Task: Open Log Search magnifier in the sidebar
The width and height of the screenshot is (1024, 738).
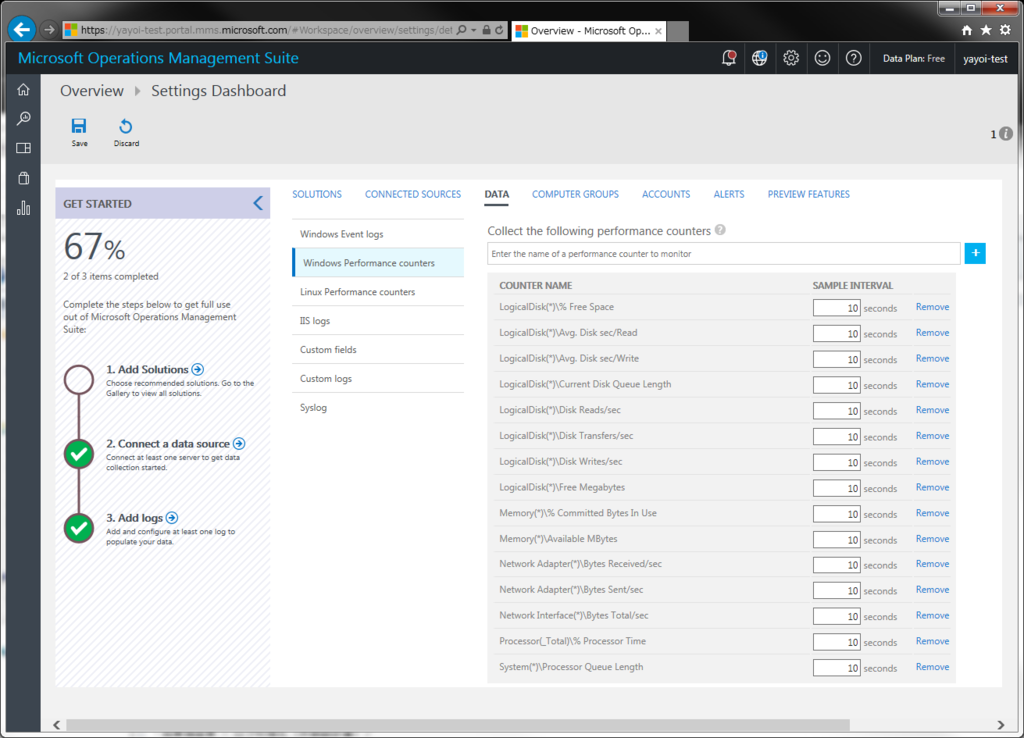Action: pos(24,118)
